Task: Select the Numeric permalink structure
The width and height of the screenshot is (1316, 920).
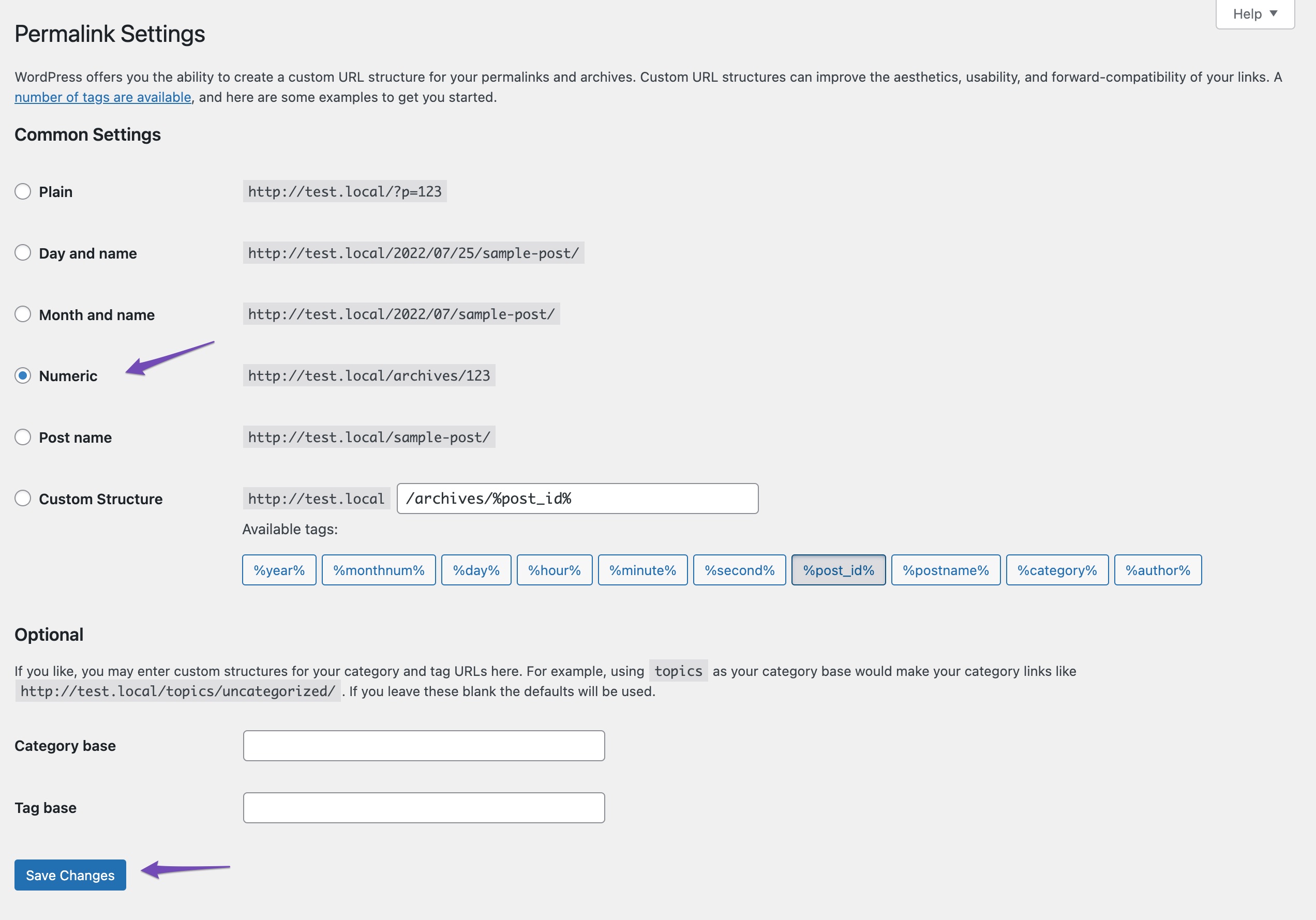Action: pos(23,376)
